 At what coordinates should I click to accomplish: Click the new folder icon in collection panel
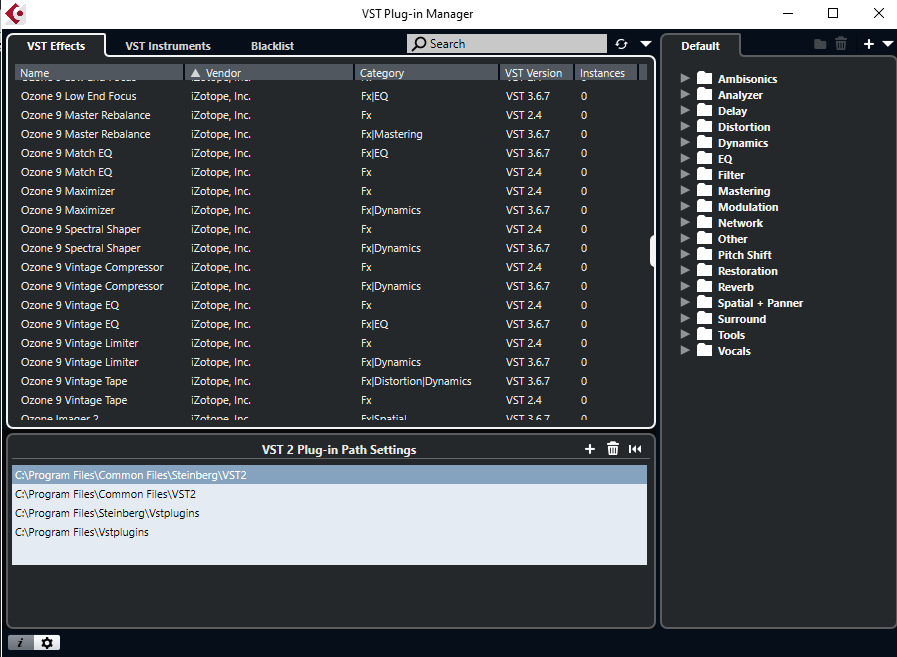820,44
